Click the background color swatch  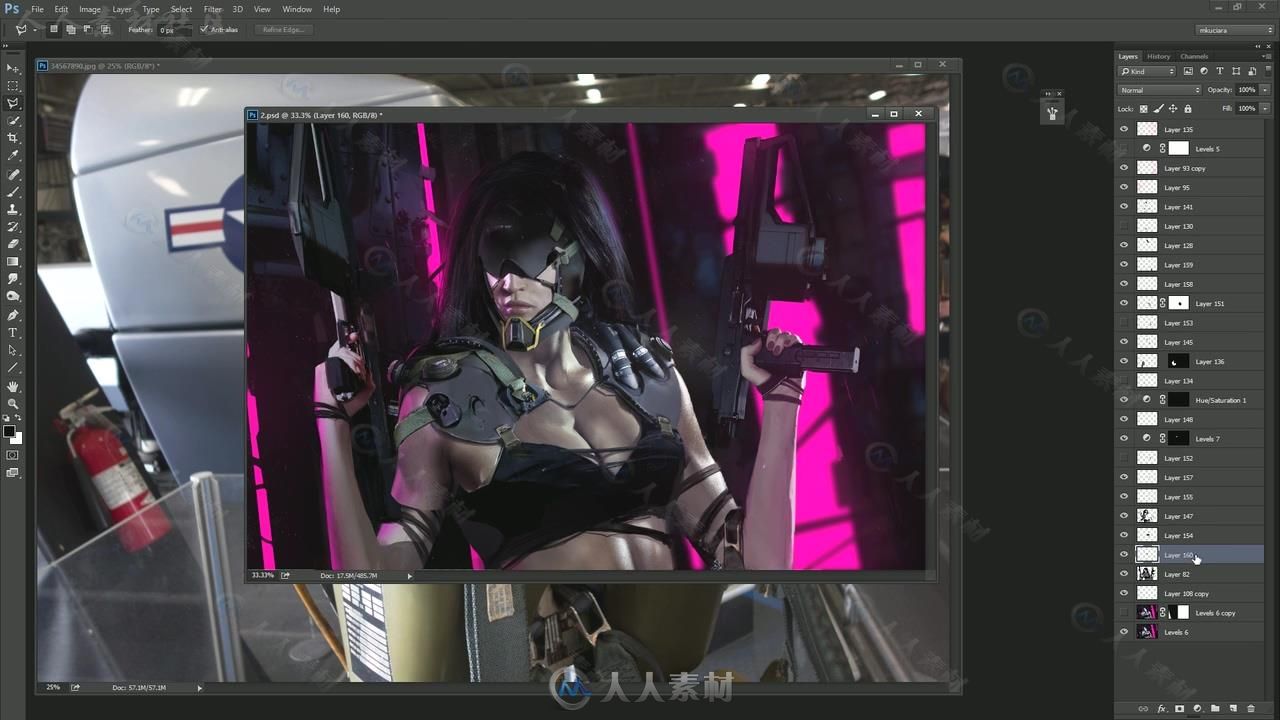[16, 438]
